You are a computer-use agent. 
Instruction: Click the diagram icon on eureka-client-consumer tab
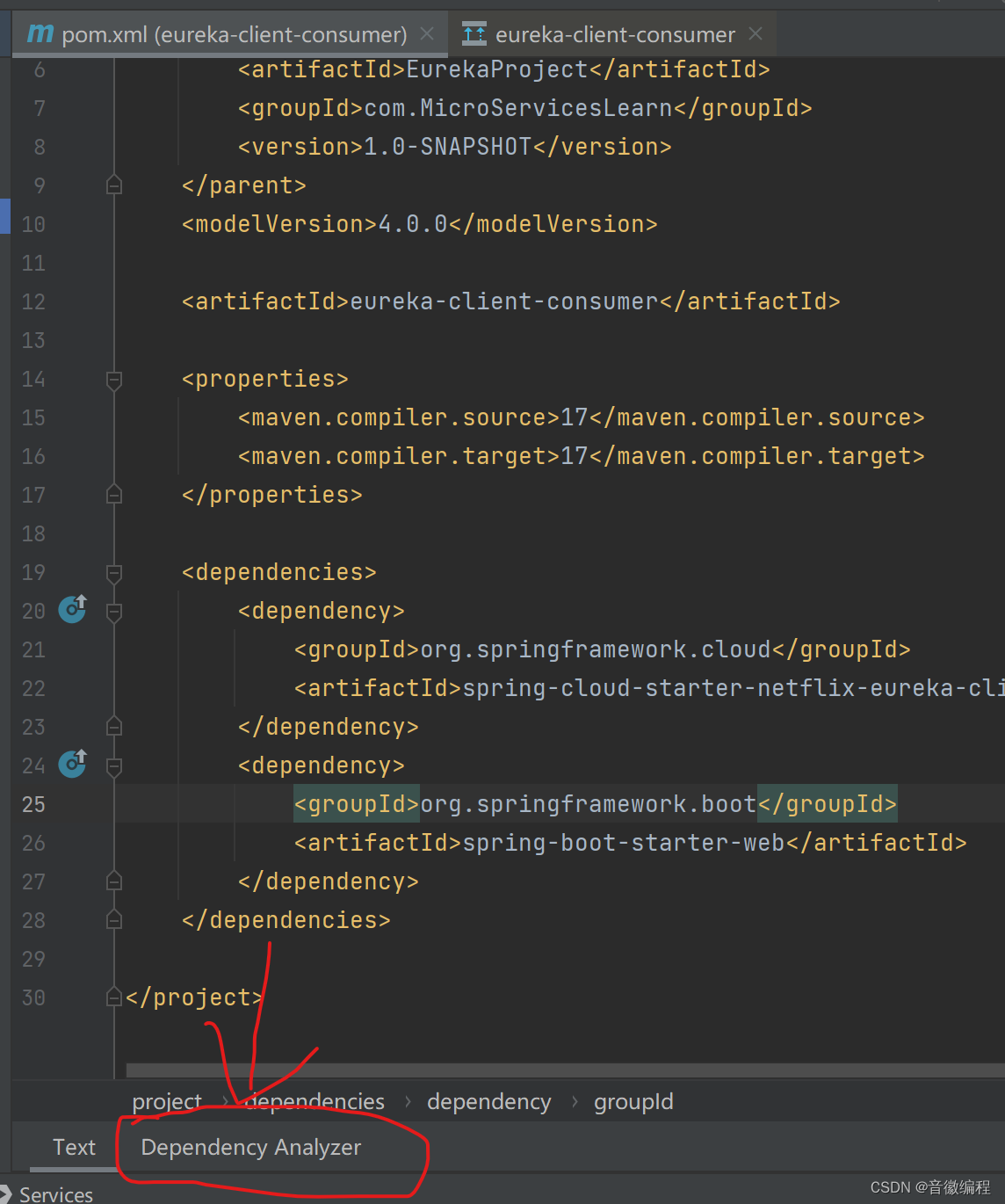coord(473,33)
